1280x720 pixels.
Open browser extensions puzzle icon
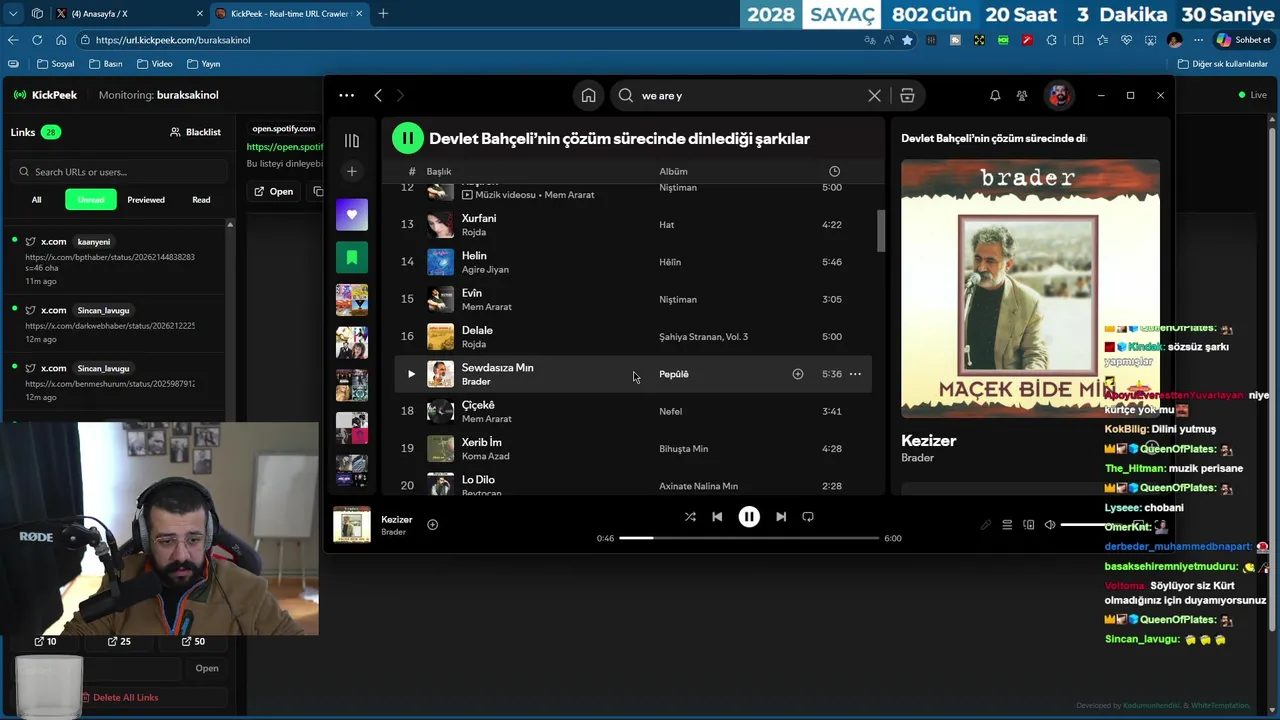(x=1051, y=40)
